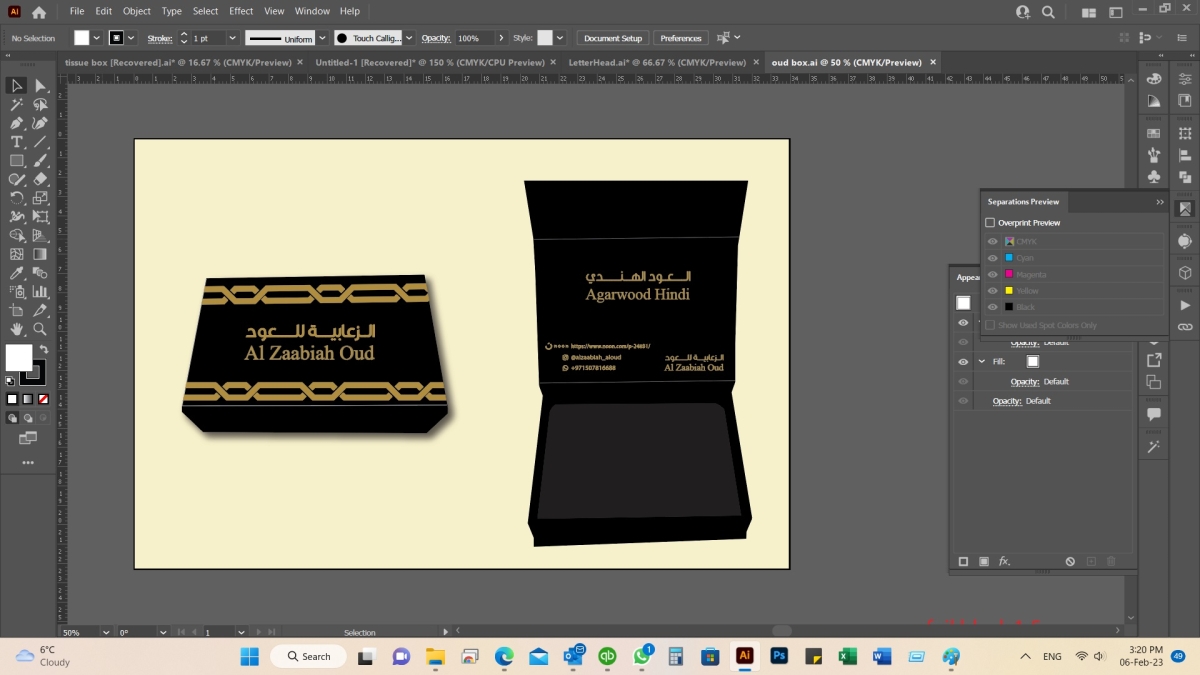The width and height of the screenshot is (1200, 675).
Task: Open Preferences from the control bar
Action: coord(681,37)
